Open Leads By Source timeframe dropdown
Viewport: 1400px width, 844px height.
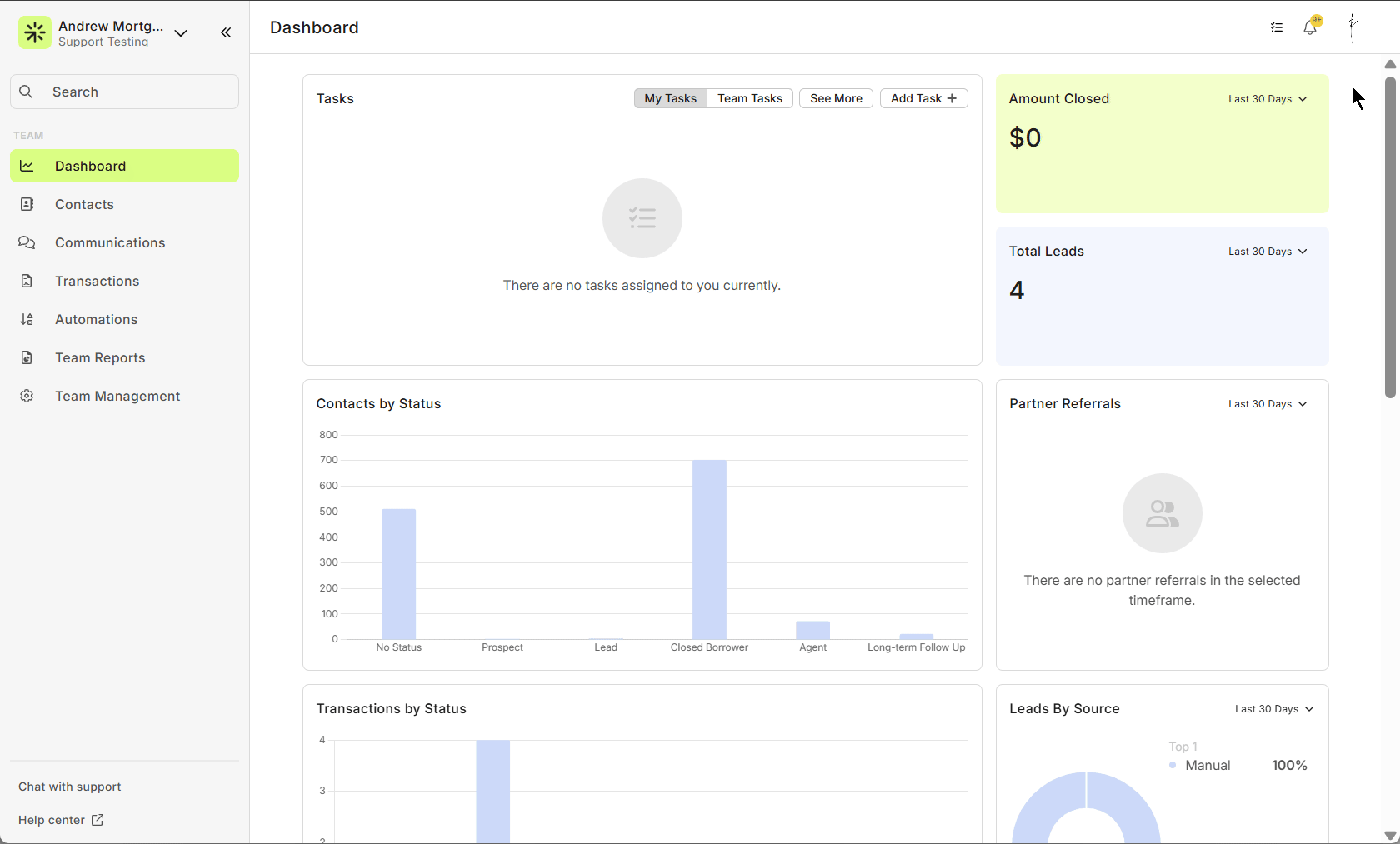point(1274,709)
